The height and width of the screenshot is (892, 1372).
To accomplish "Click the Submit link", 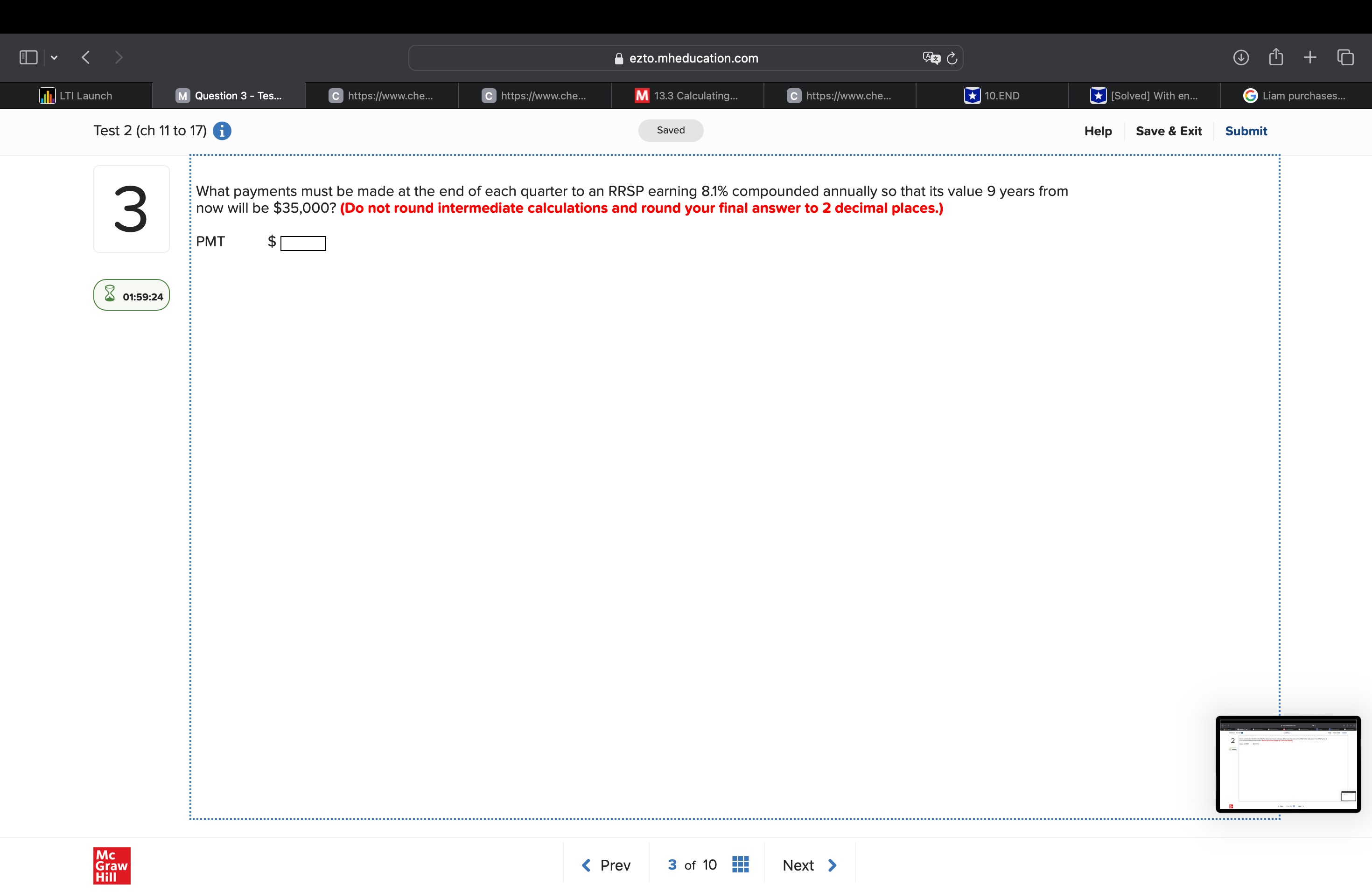I will pyautogui.click(x=1246, y=131).
